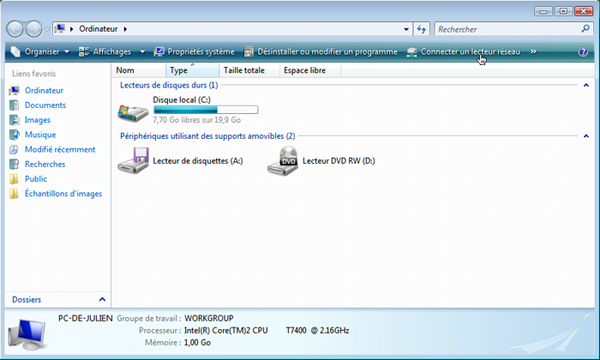Click the 1,00 Go memory value
600x360 pixels.
coord(197,342)
